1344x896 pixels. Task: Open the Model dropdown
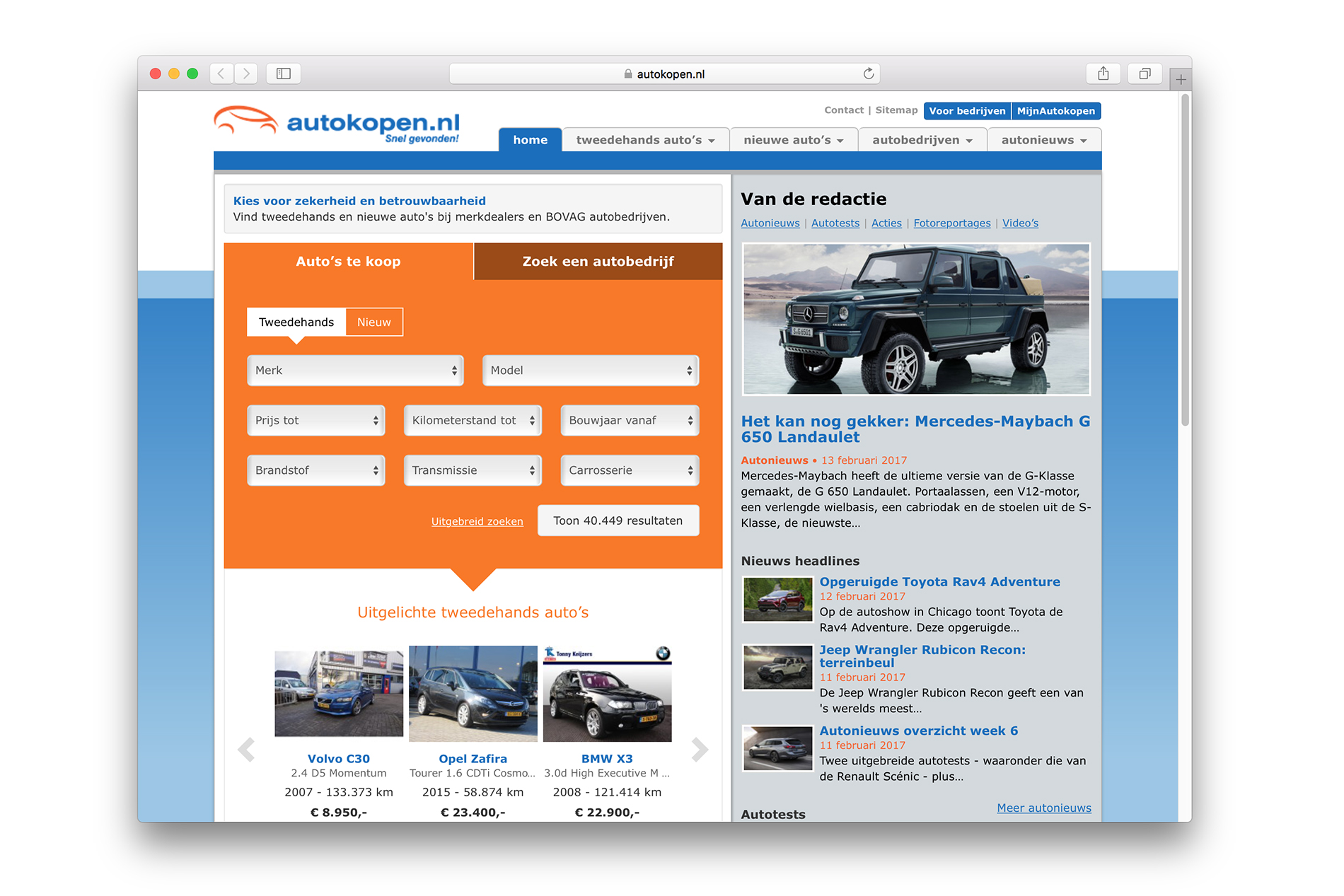pyautogui.click(x=591, y=371)
